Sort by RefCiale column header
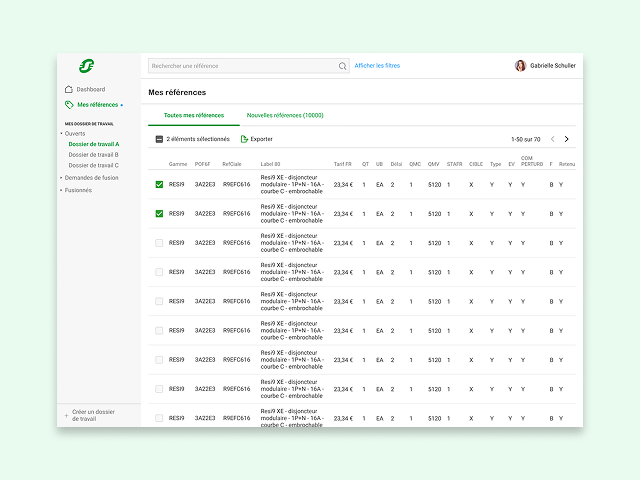The height and width of the screenshot is (480, 640). click(x=232, y=164)
